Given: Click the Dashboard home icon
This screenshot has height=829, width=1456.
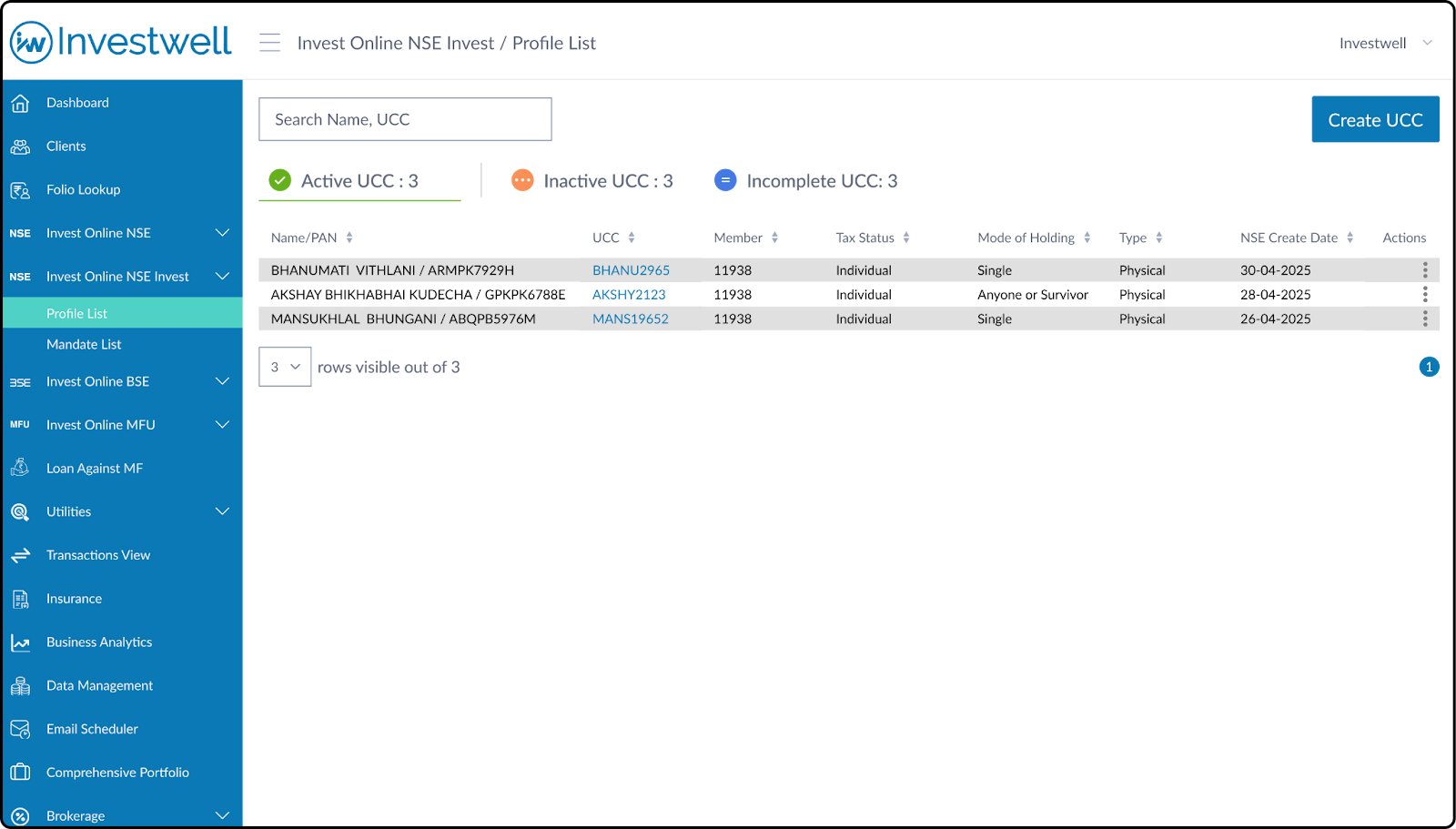Looking at the screenshot, I should (20, 103).
